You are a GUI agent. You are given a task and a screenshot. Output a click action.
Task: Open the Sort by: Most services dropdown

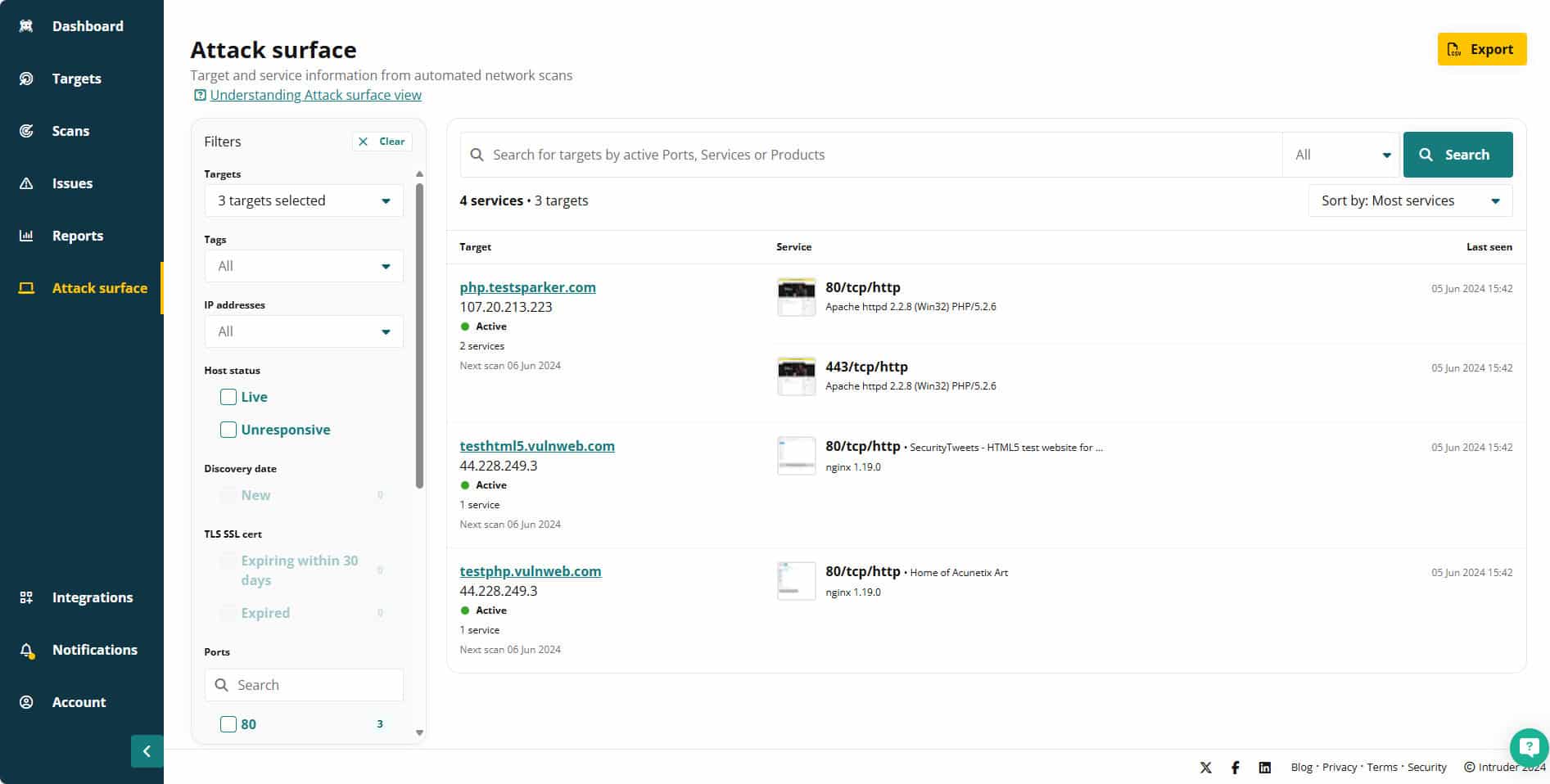point(1410,201)
